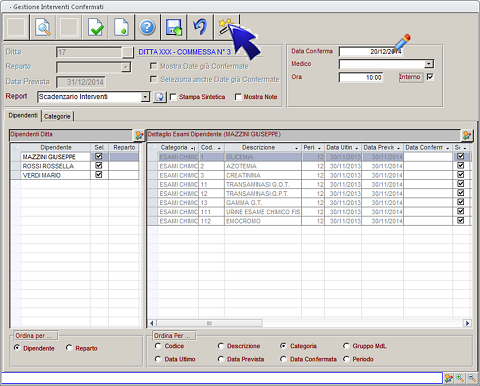
Task: Switch to the Categorie tab
Action: 57,116
